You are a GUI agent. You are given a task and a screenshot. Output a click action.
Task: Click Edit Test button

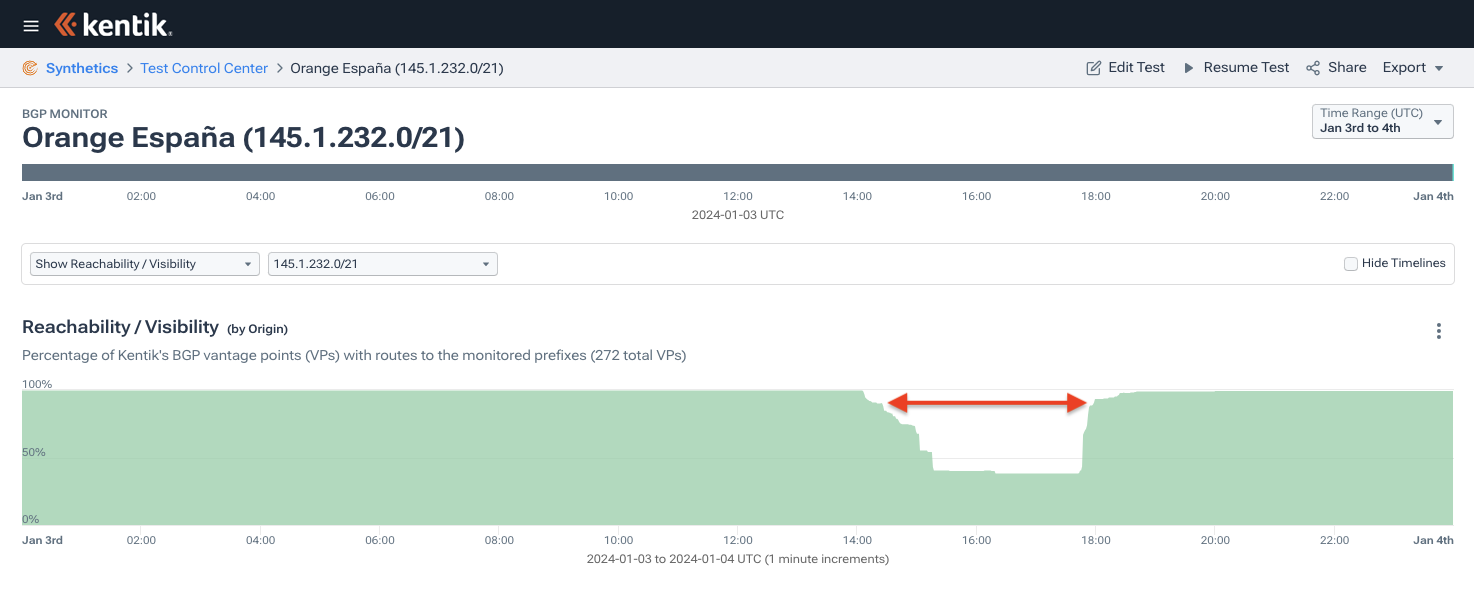click(x=1126, y=68)
